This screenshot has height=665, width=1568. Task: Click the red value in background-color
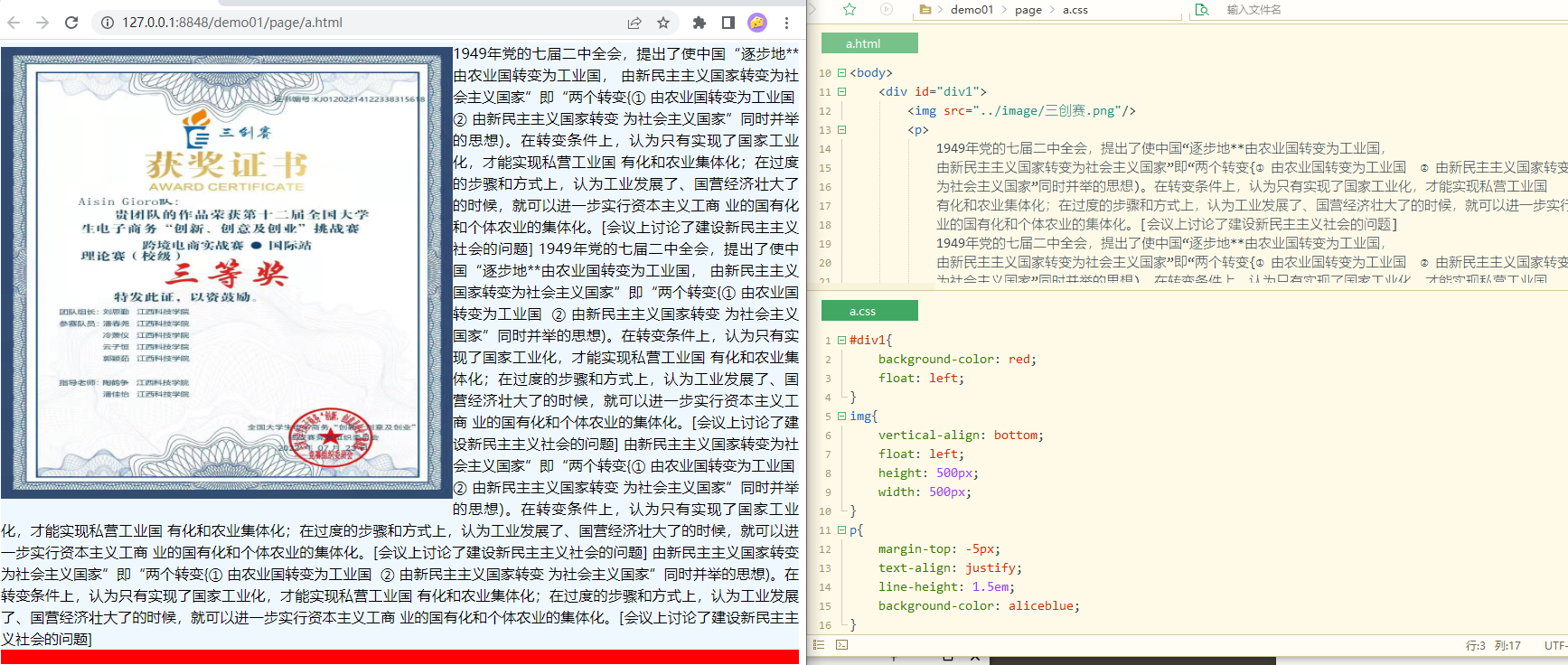click(1019, 359)
